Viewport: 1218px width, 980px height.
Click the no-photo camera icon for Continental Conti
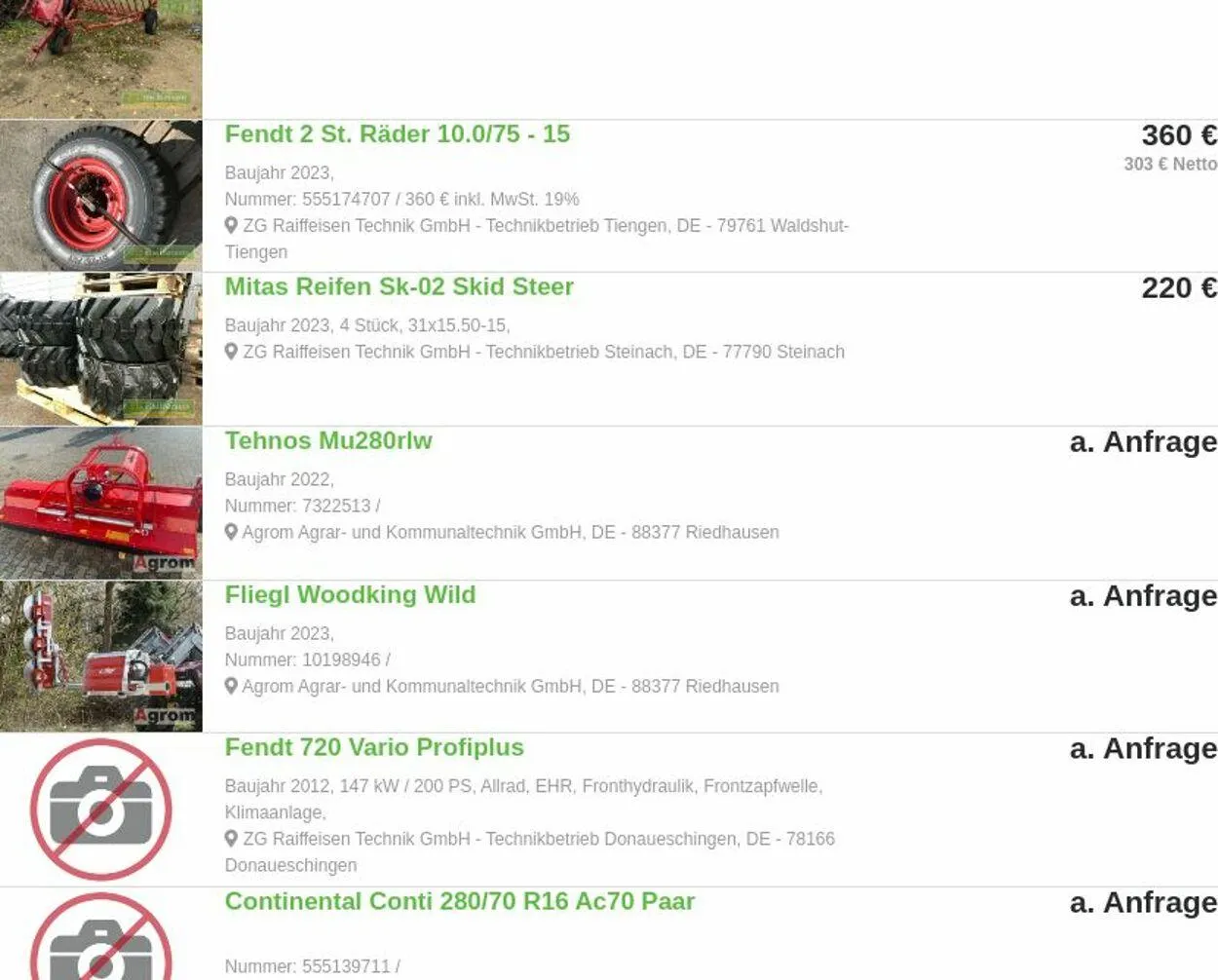click(101, 937)
